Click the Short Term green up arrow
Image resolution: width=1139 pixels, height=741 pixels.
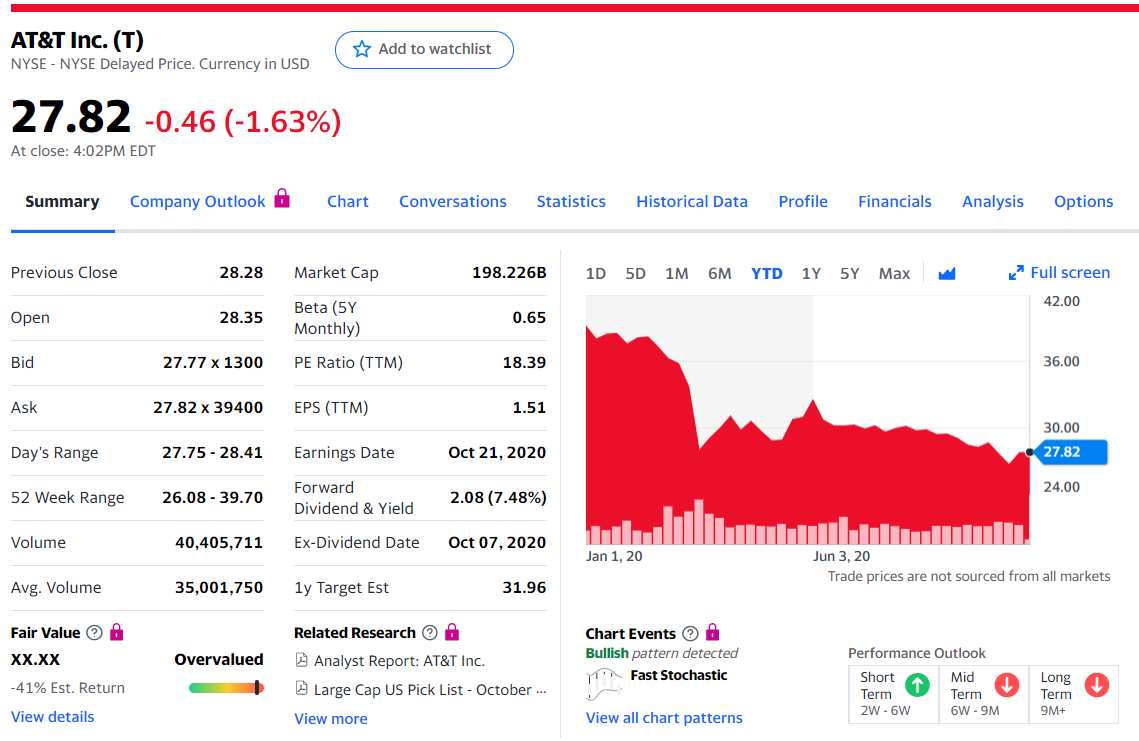click(917, 685)
